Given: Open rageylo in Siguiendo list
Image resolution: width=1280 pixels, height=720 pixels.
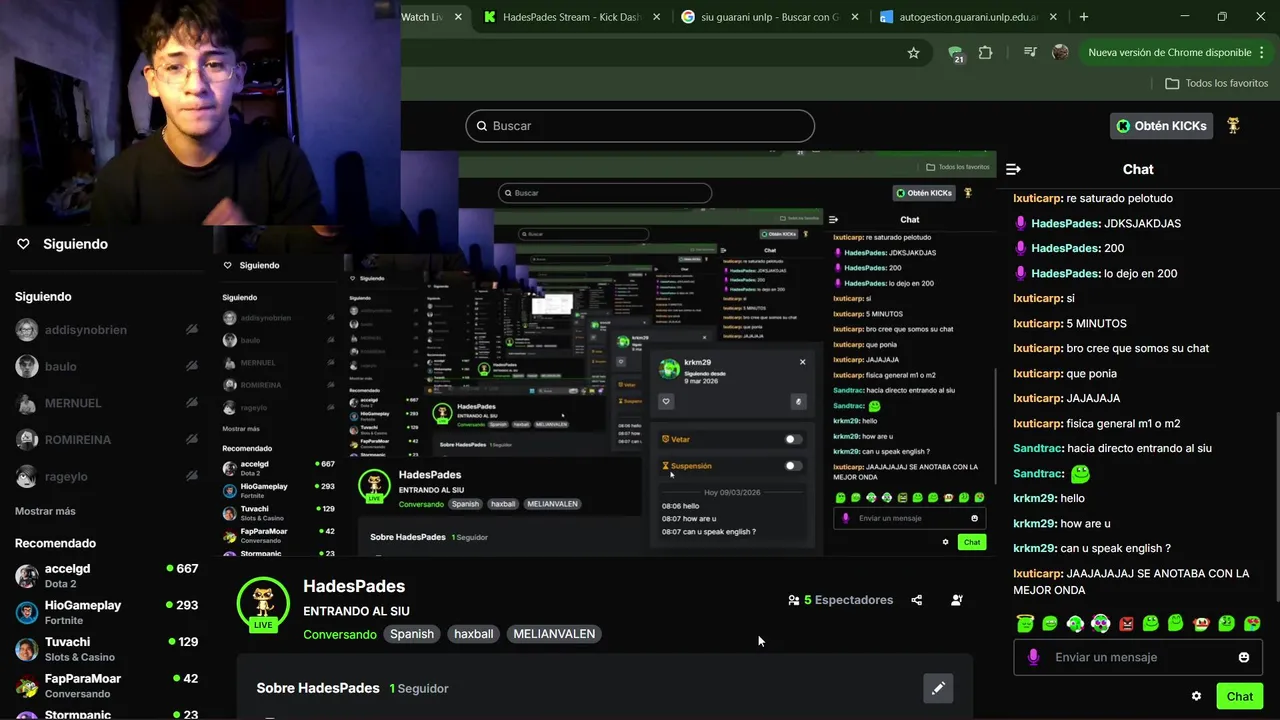Looking at the screenshot, I should [106, 477].
